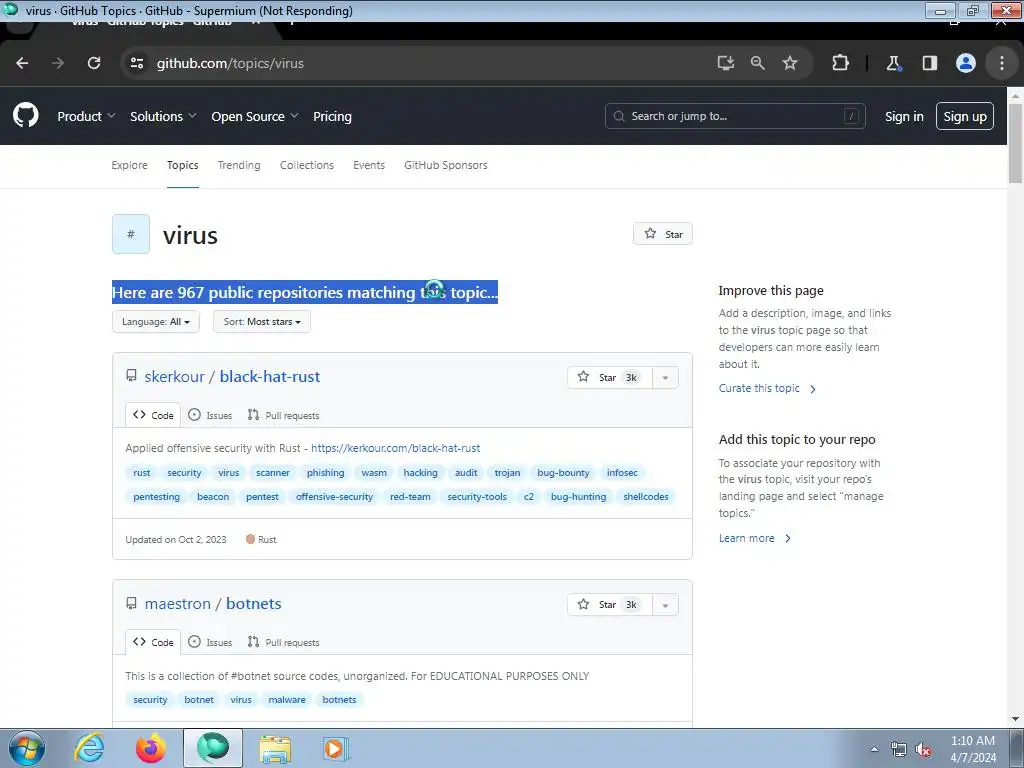The image size is (1024, 768).
Task: Expand the Open Source menu
Action: coord(255,116)
